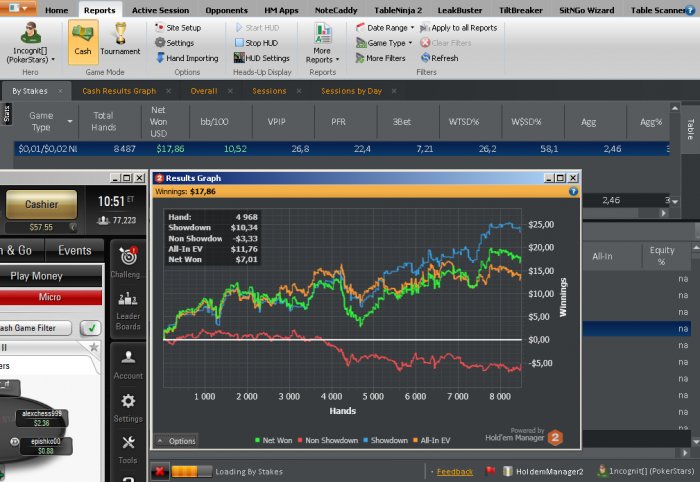Viewport: 700px width, 482px height.
Task: Open NoteCaddy ribbon tab
Action: tap(336, 10)
